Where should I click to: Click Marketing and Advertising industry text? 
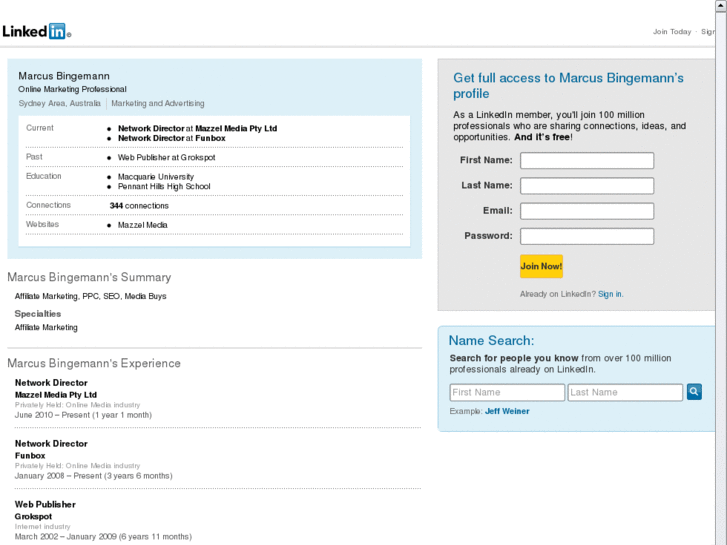(x=158, y=103)
